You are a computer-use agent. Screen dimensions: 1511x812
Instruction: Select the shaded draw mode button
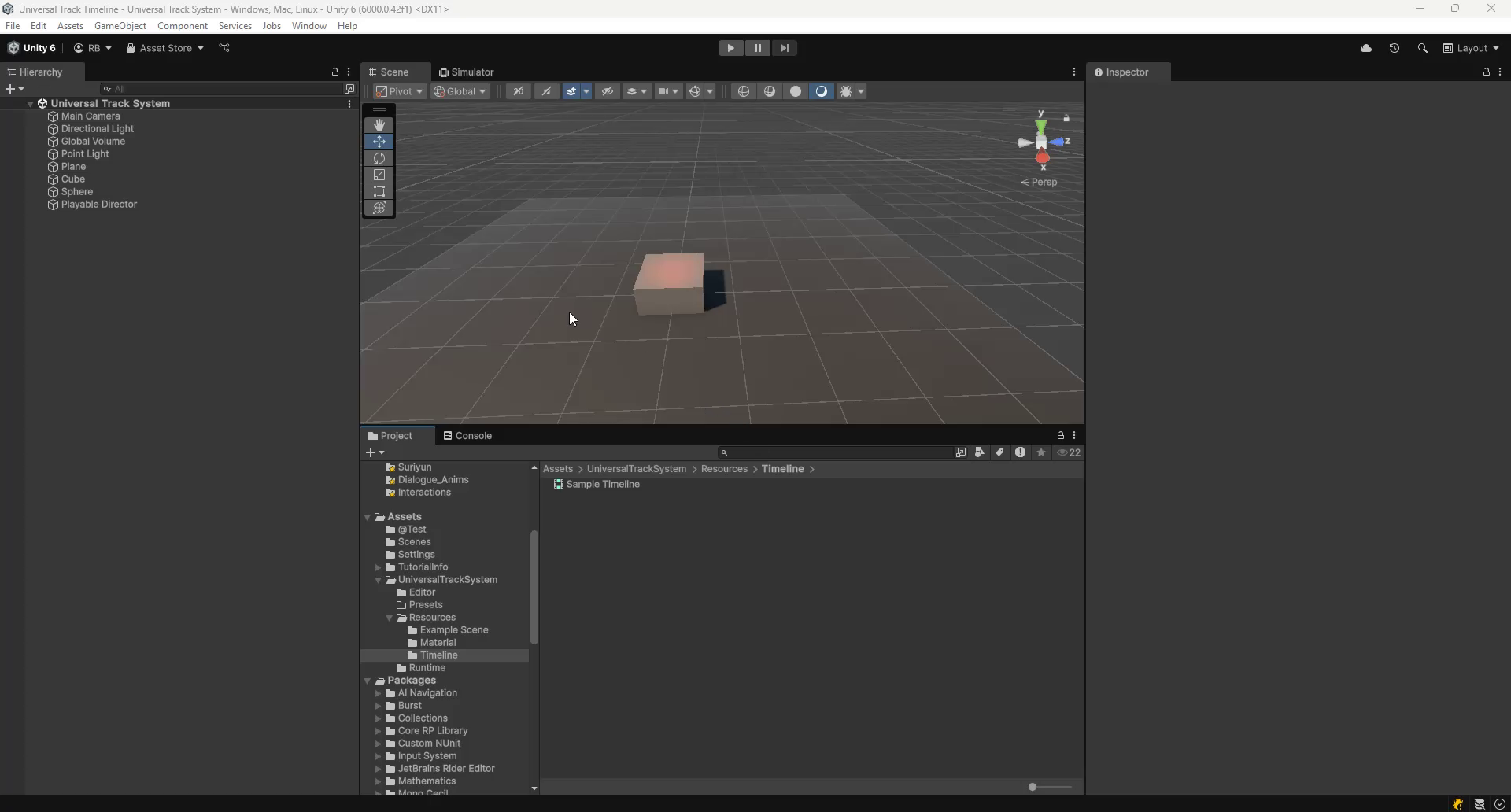point(822,91)
